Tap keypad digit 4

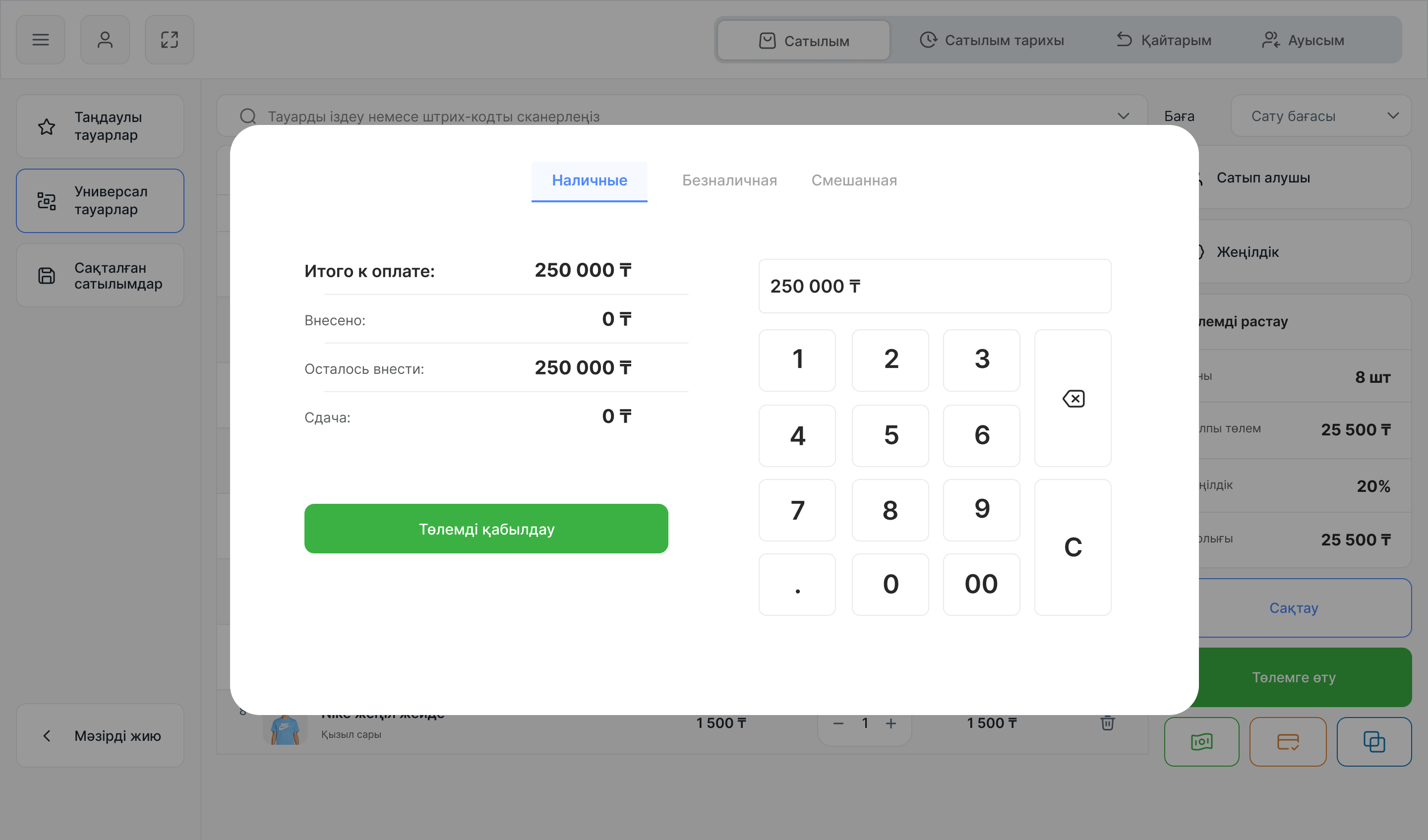coord(797,436)
